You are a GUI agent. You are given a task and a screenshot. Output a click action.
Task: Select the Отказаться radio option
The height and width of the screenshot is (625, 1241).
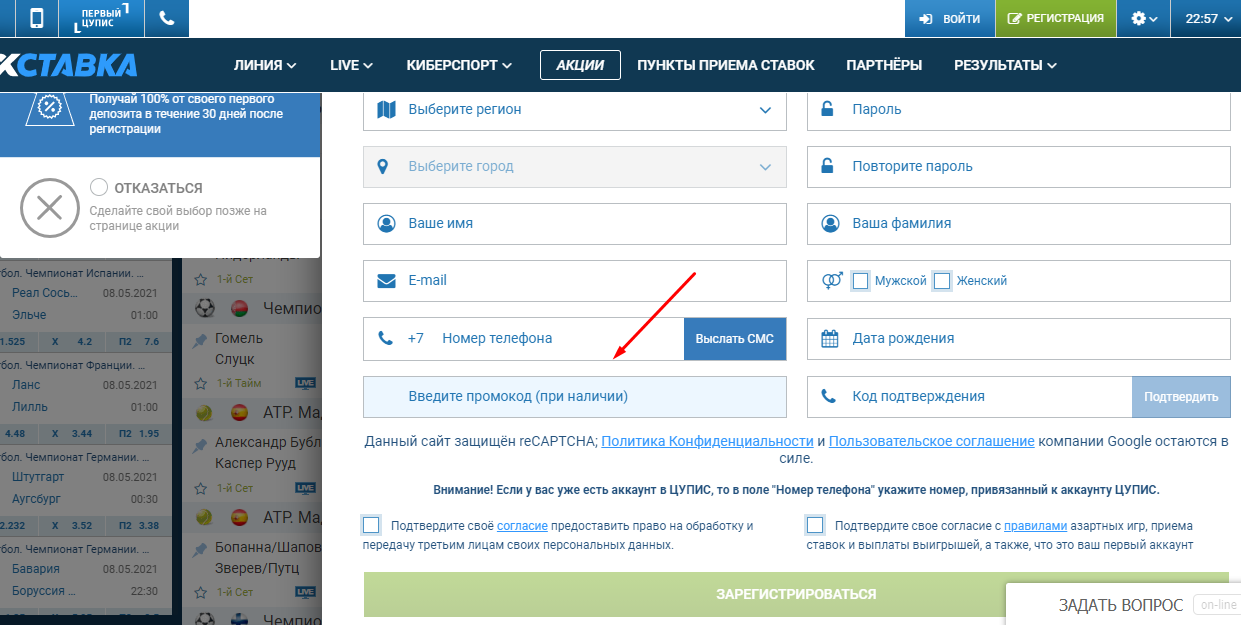click(99, 187)
